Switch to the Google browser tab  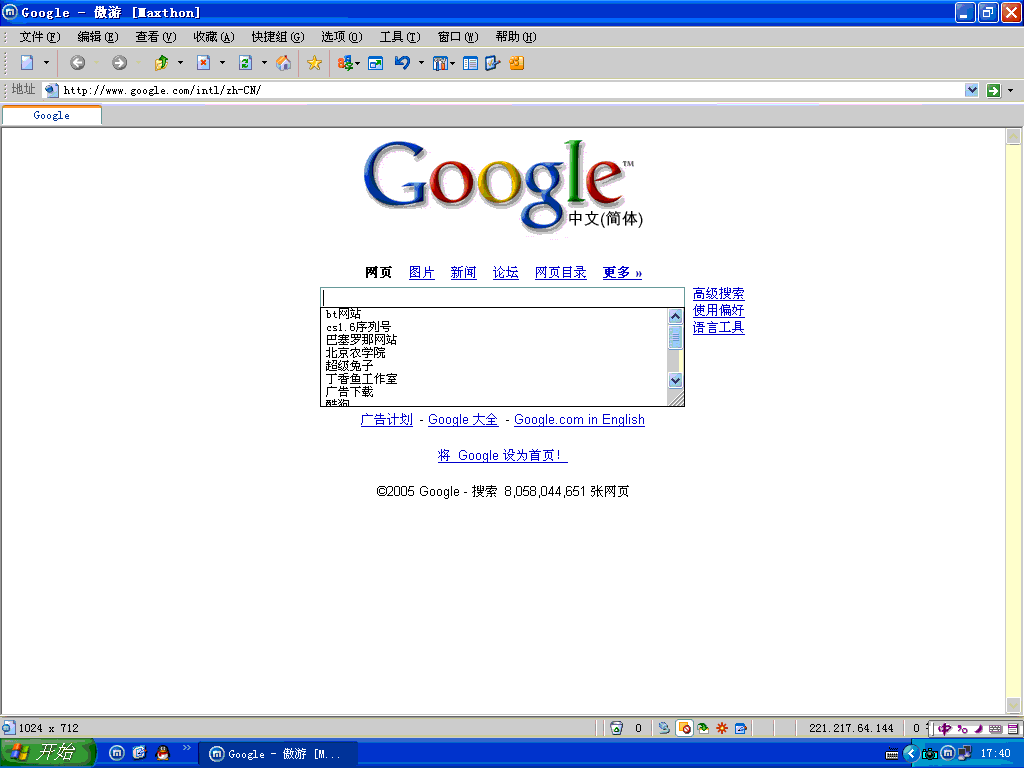pos(52,115)
